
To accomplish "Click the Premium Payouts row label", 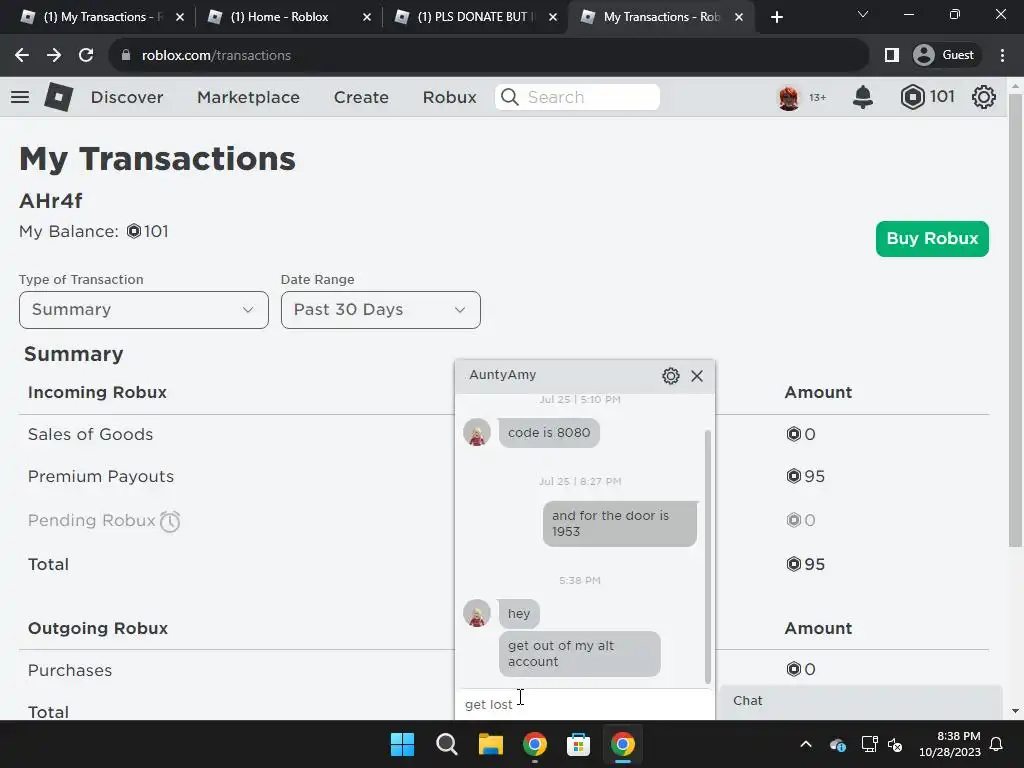I will pyautogui.click(x=101, y=477).
